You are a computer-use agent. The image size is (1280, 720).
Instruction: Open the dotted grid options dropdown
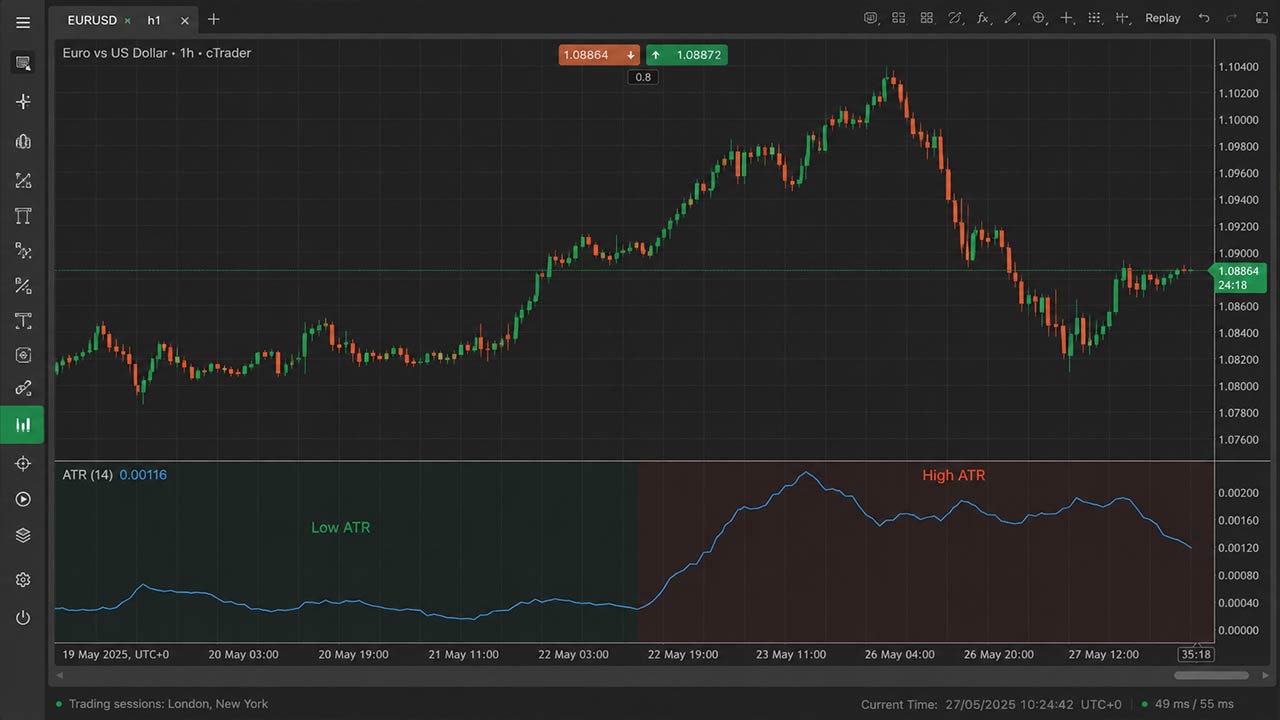coord(1095,18)
